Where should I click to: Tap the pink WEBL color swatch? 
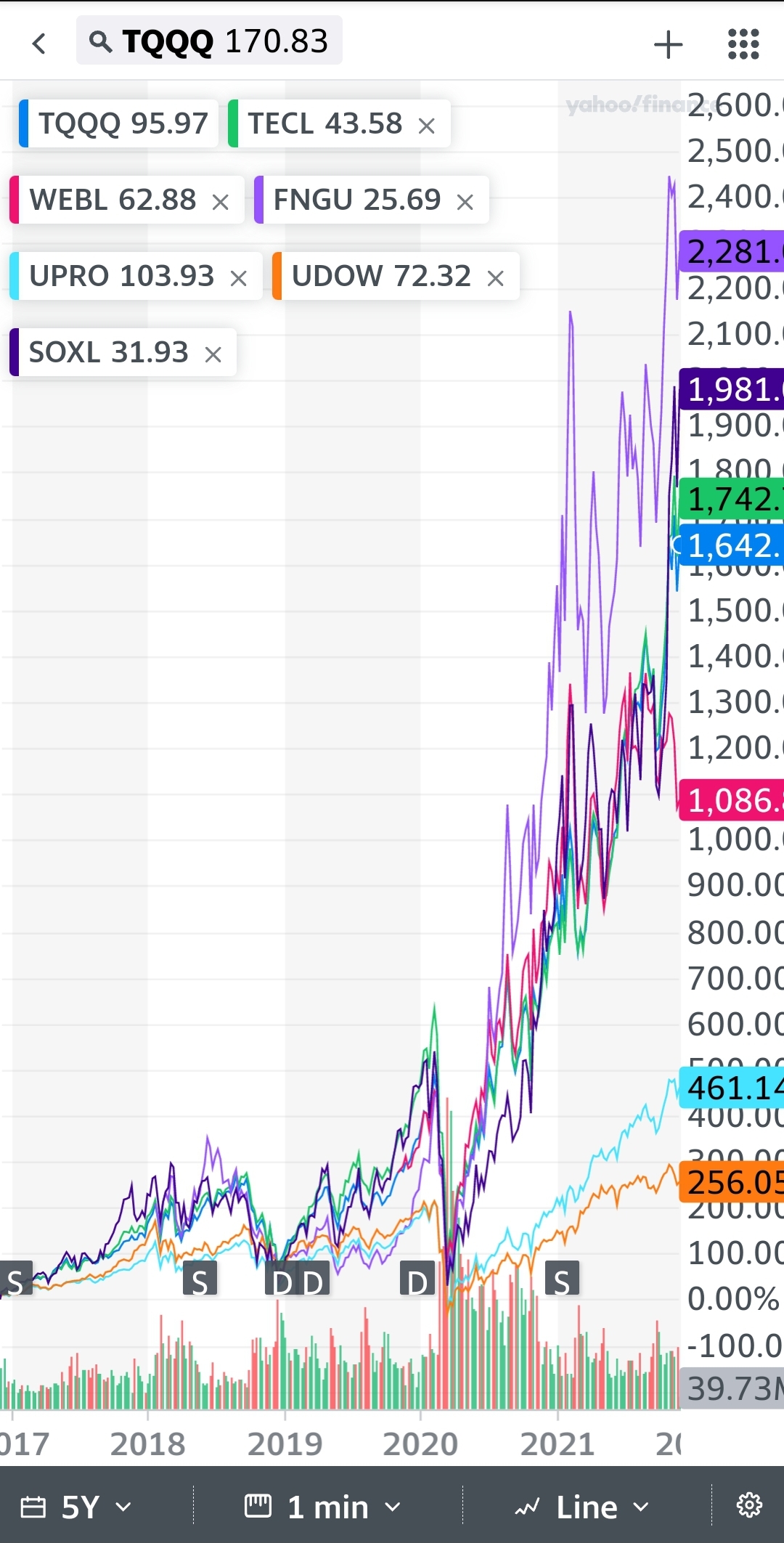pyautogui.click(x=15, y=200)
